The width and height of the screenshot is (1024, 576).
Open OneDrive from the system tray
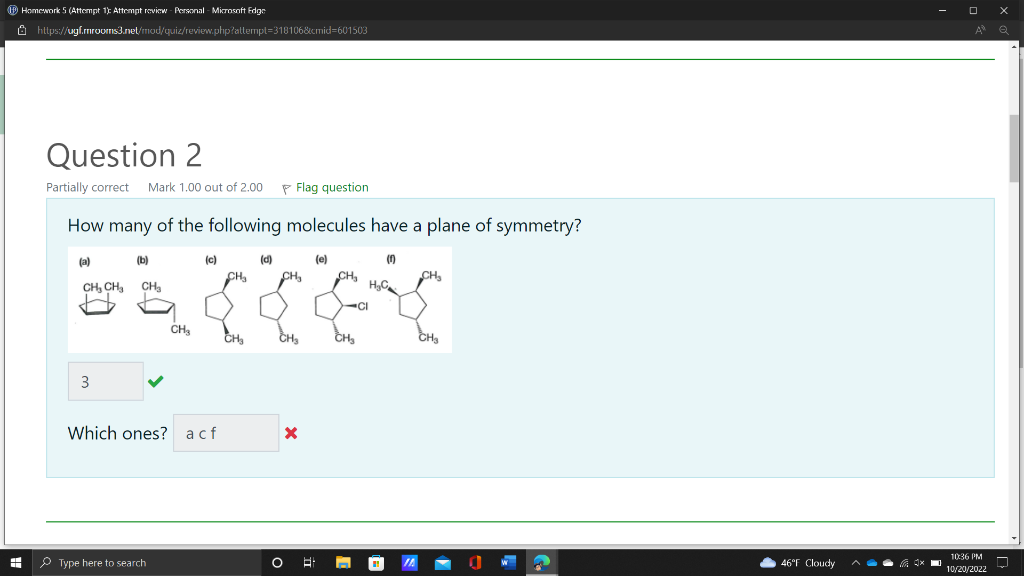[x=871, y=562]
